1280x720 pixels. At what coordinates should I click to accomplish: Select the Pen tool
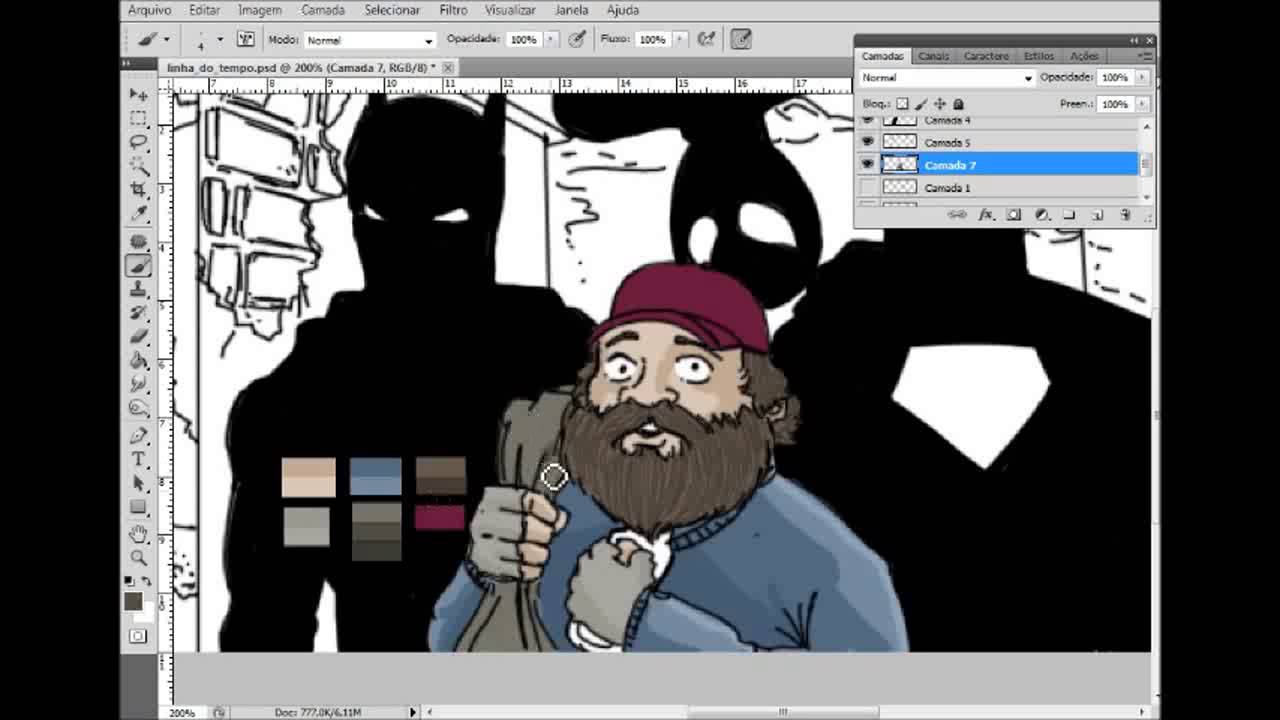138,436
